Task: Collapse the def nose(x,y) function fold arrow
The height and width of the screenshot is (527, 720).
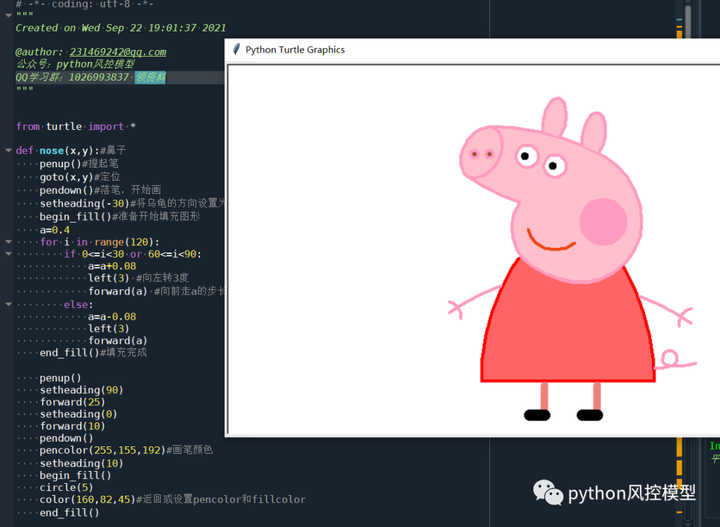Action: tap(8, 150)
